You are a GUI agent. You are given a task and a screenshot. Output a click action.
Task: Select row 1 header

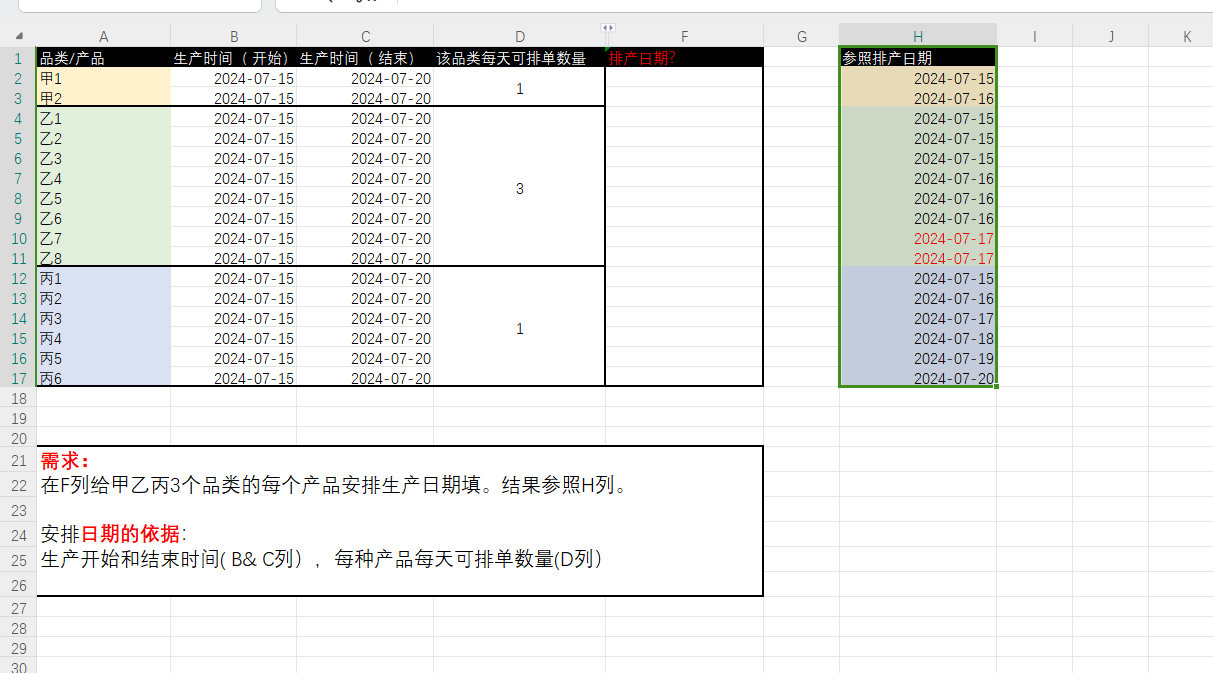[18, 58]
